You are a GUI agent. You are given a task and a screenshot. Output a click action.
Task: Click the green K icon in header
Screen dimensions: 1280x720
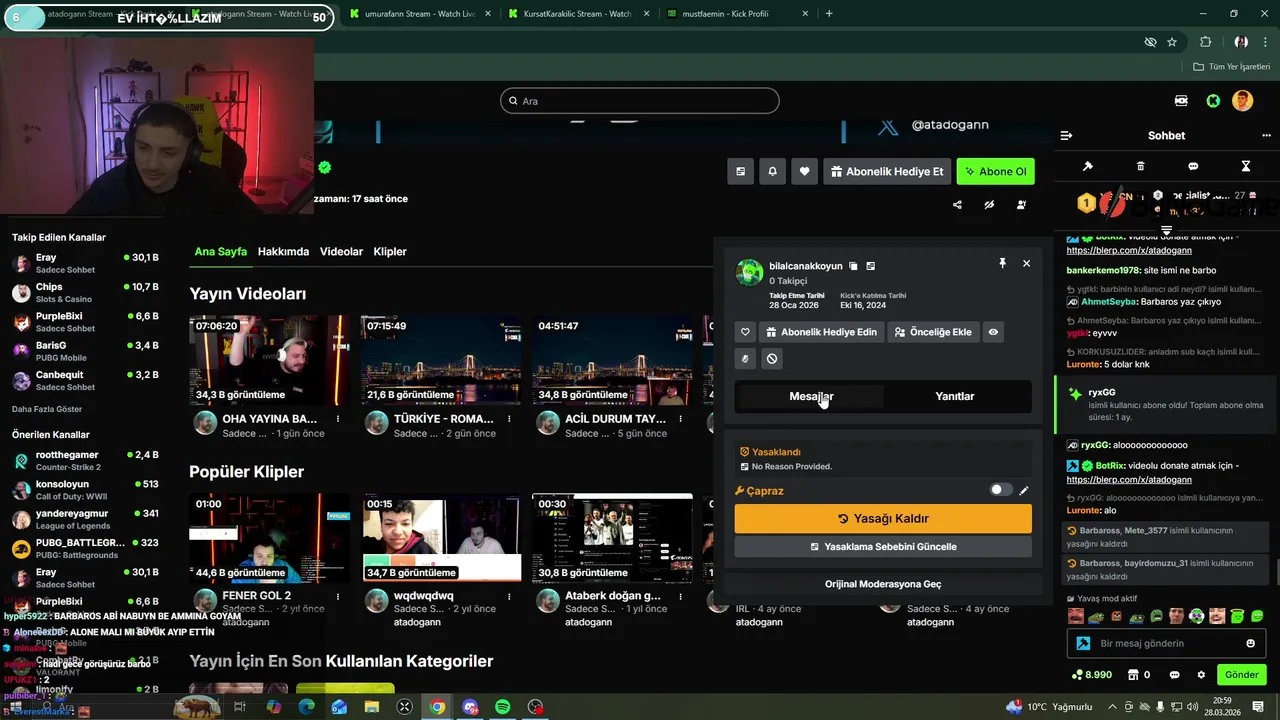click(x=1213, y=101)
